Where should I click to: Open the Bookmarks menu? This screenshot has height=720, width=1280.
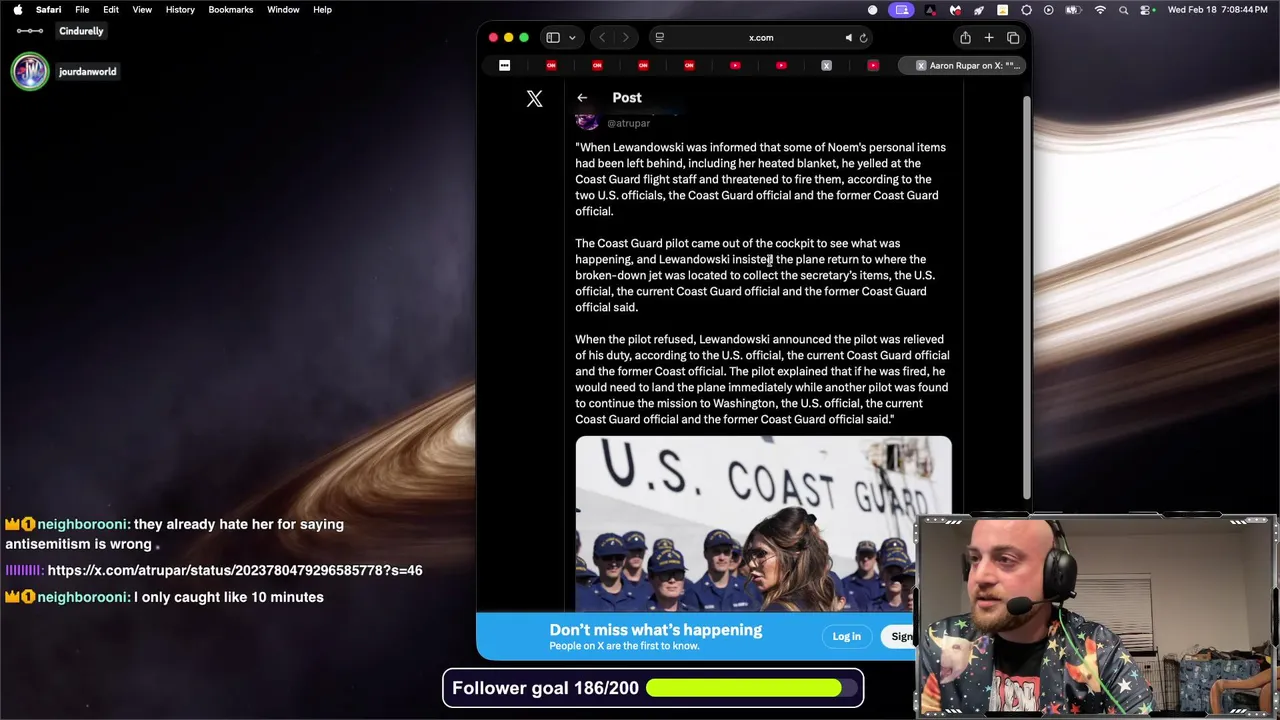point(231,10)
